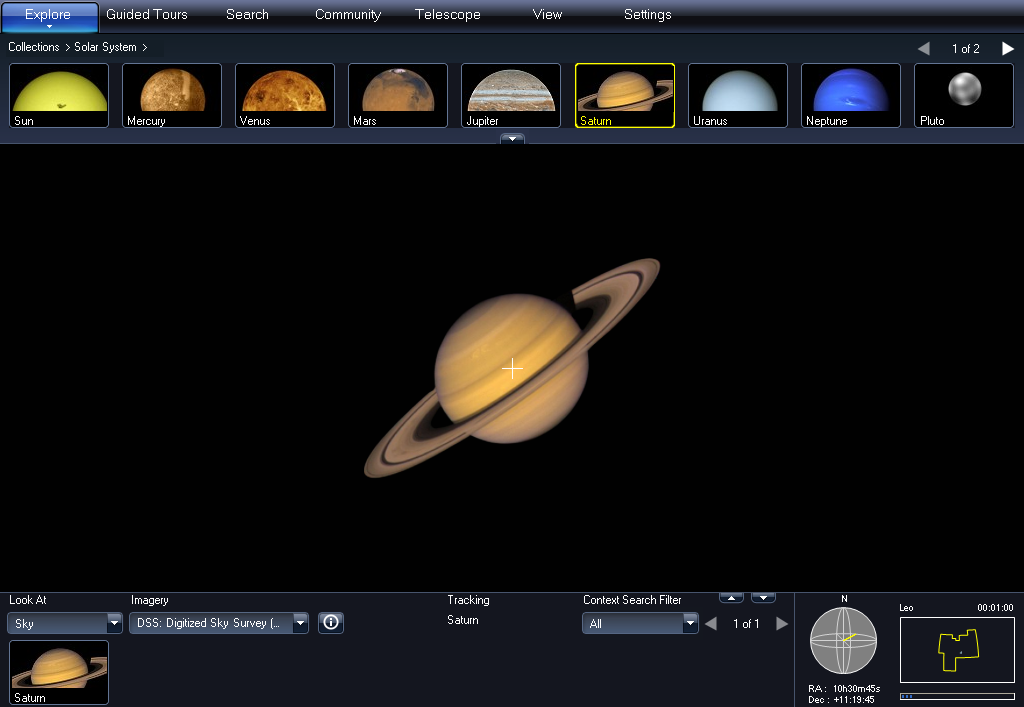Collapse the top thumbnail strip
The image size is (1024, 707).
pos(512,139)
